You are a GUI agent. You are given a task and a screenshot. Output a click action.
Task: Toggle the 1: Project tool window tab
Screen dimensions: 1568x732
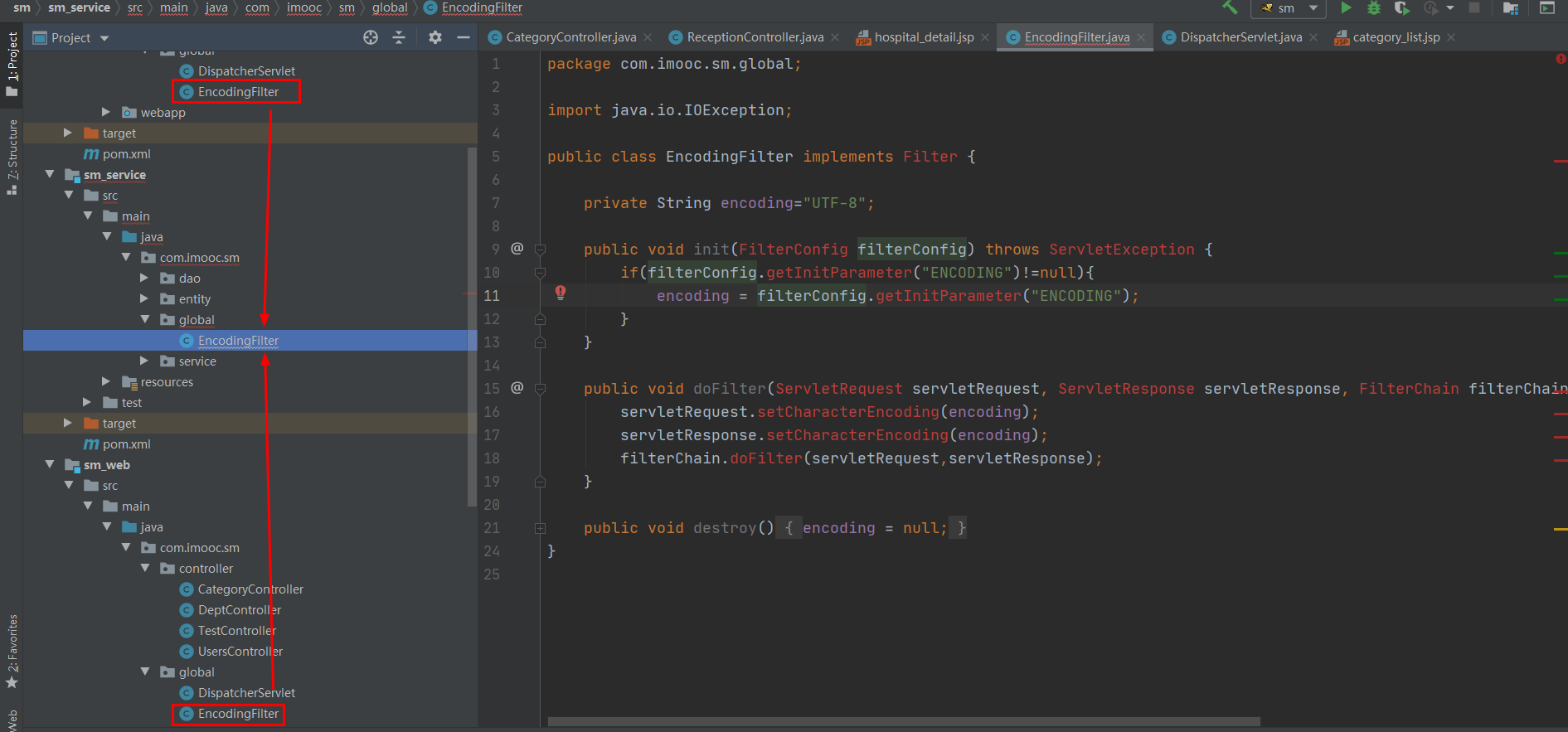click(12, 65)
